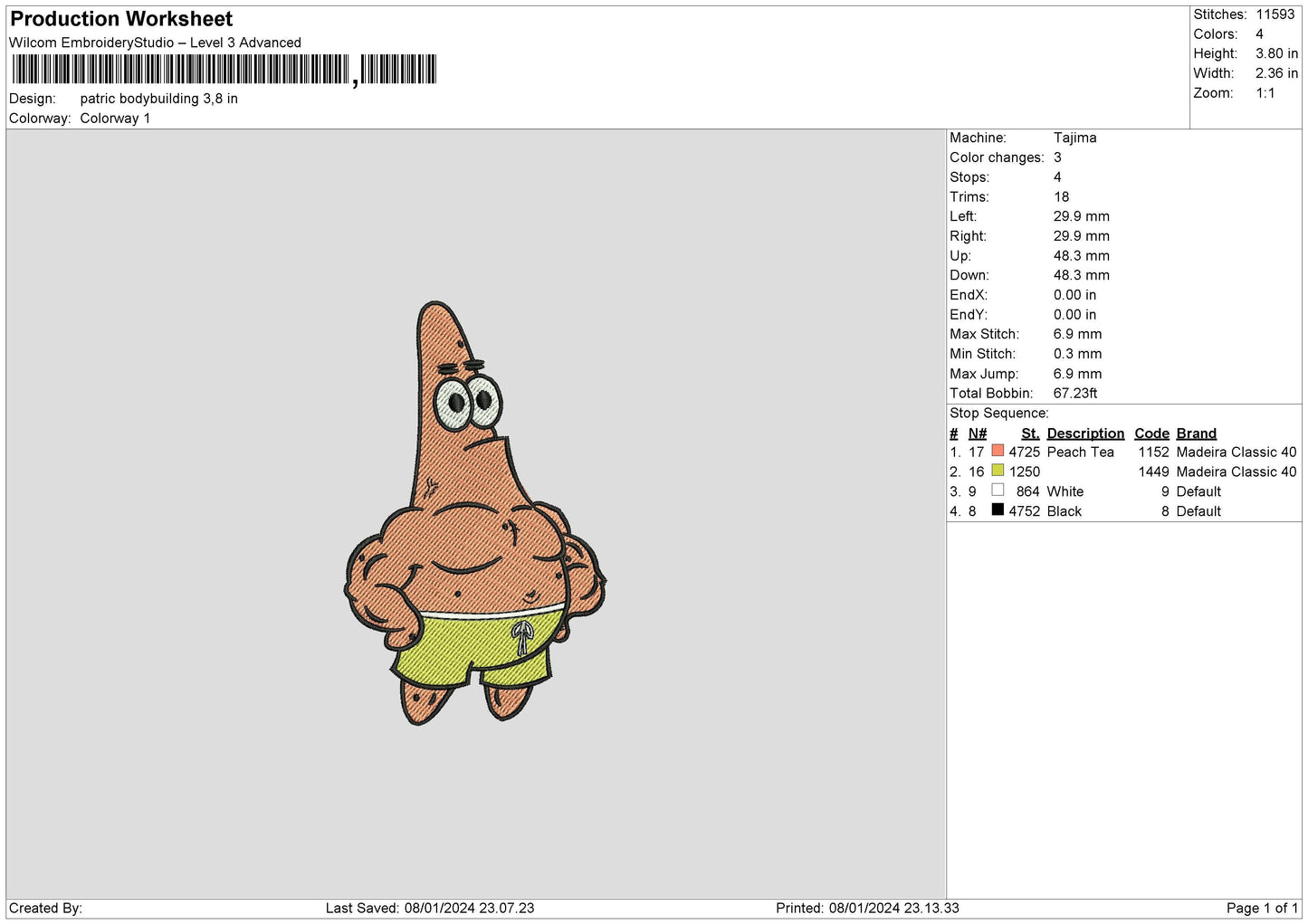Click the thread code 1449
Viewport: 1308px width, 924px height.
[x=1154, y=472]
